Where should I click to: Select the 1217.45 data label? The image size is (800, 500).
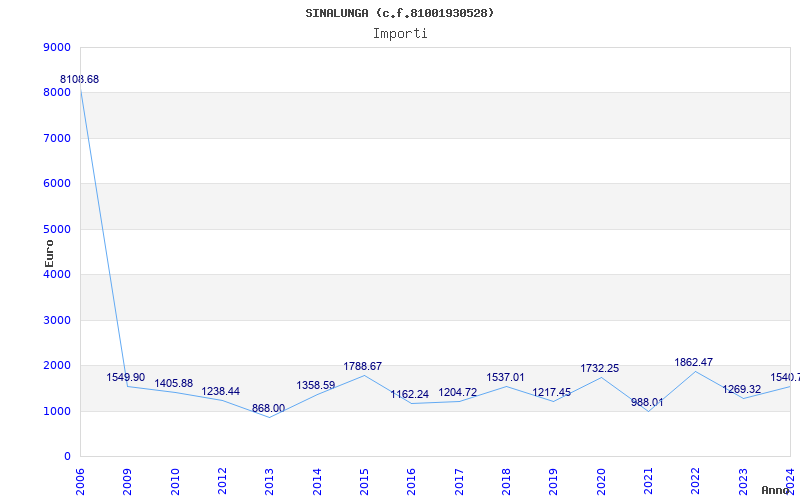click(x=552, y=392)
